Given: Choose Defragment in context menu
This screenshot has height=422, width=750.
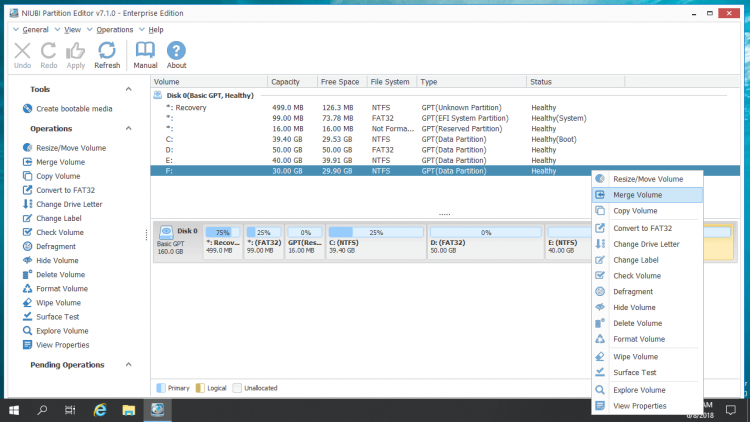Looking at the screenshot, I should pos(647,291).
